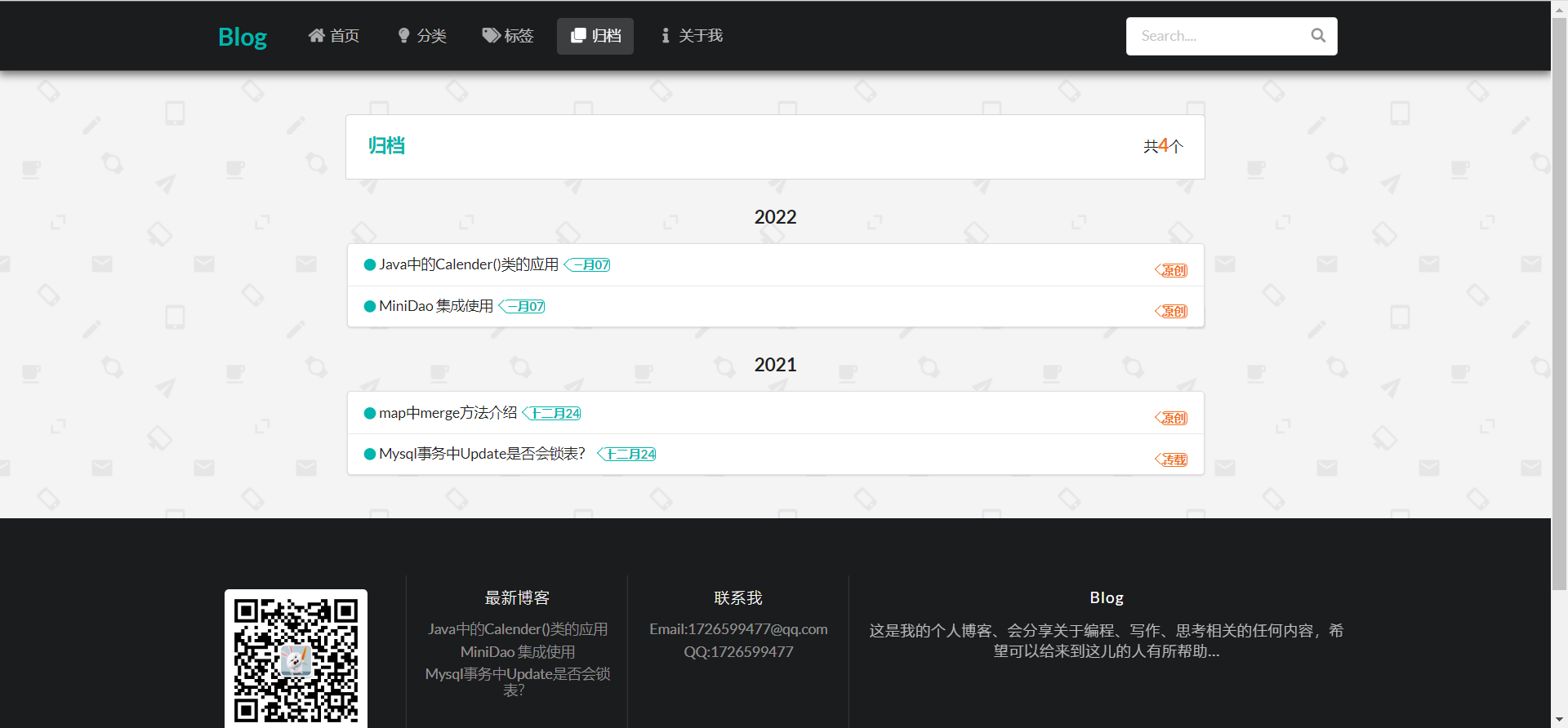The height and width of the screenshot is (728, 1568).
Task: Open the 关于我 about me menu item
Action: click(692, 36)
